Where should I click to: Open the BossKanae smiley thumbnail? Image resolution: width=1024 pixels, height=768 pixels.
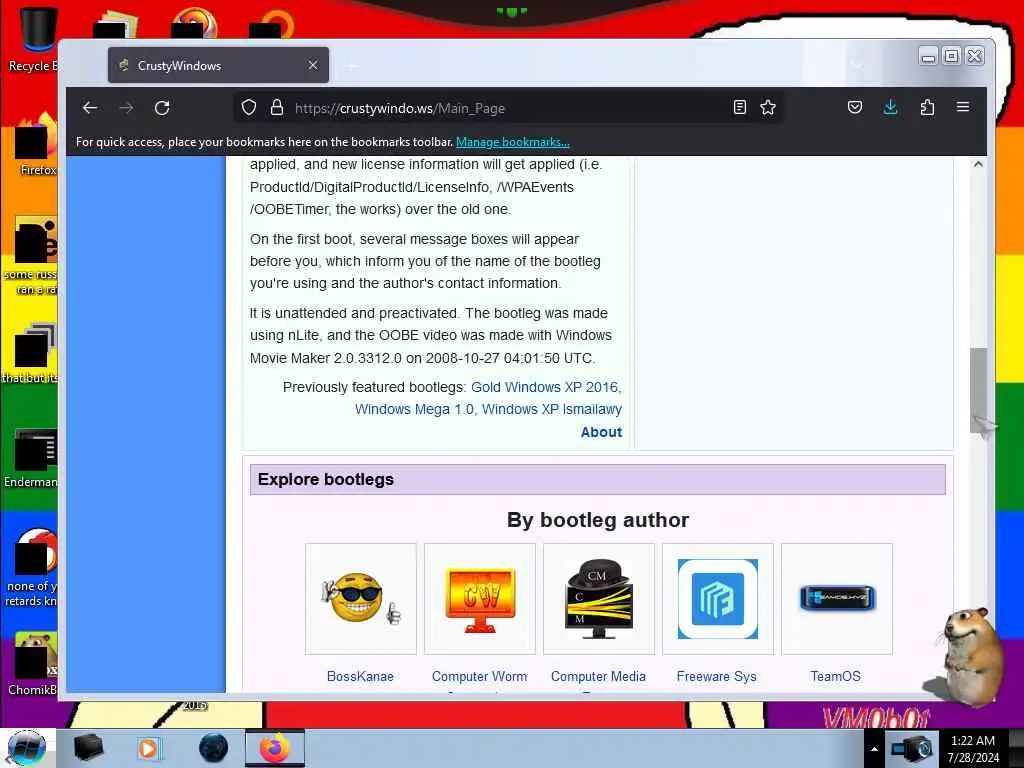click(x=360, y=599)
